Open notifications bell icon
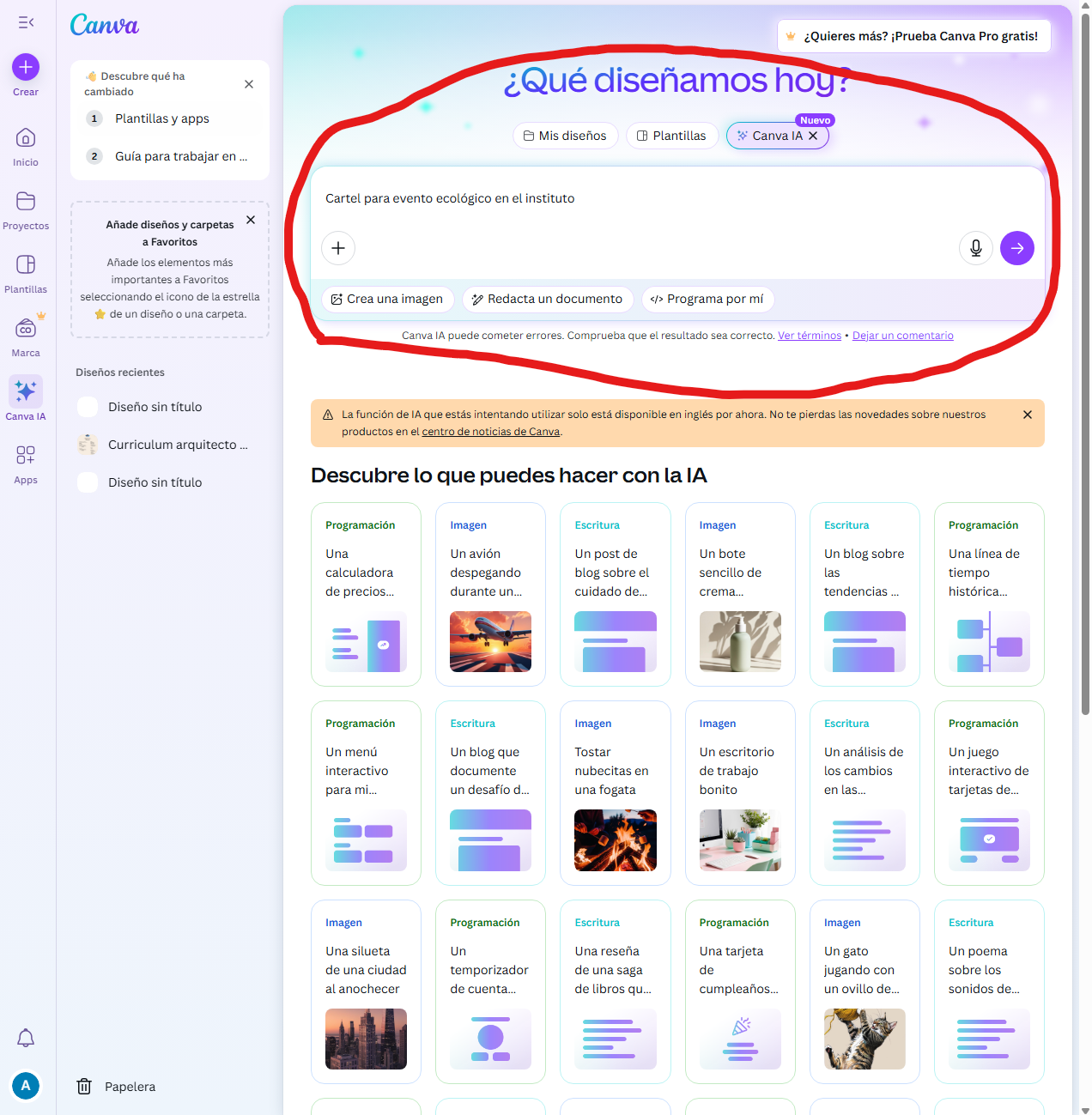This screenshot has height=1115, width=1092. coord(26,1038)
